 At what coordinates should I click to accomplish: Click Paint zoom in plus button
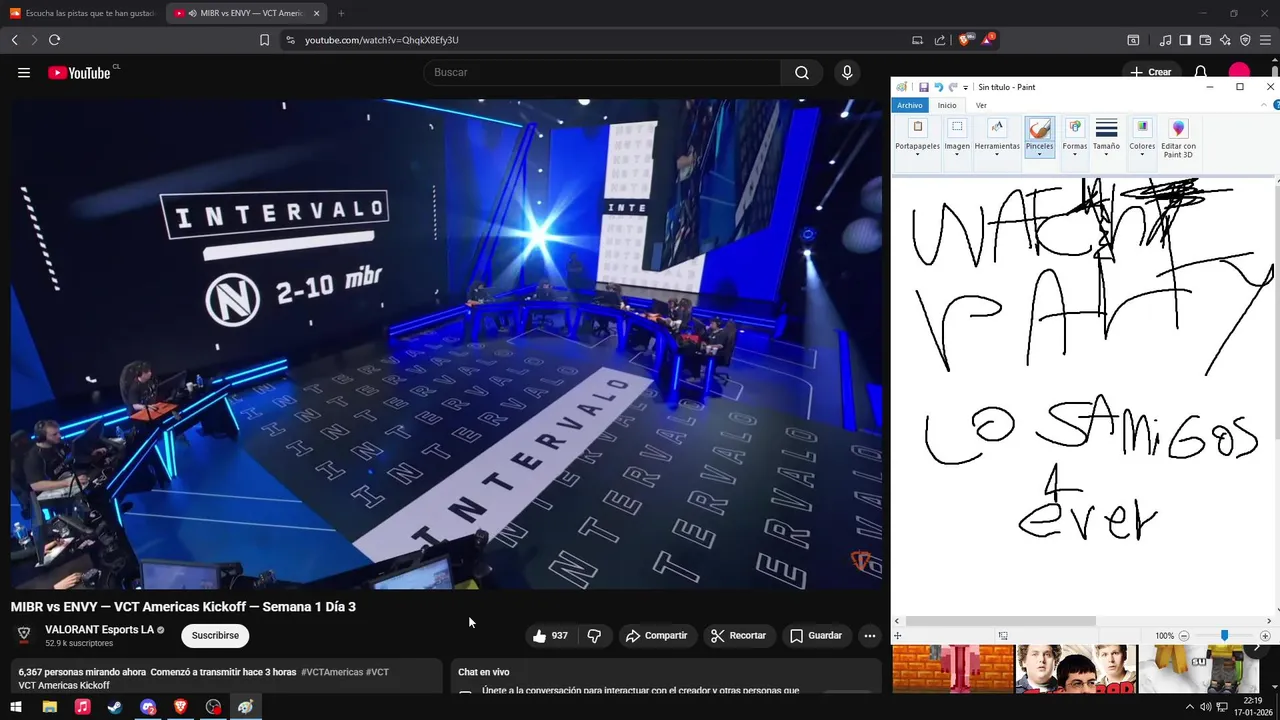pyautogui.click(x=1265, y=636)
